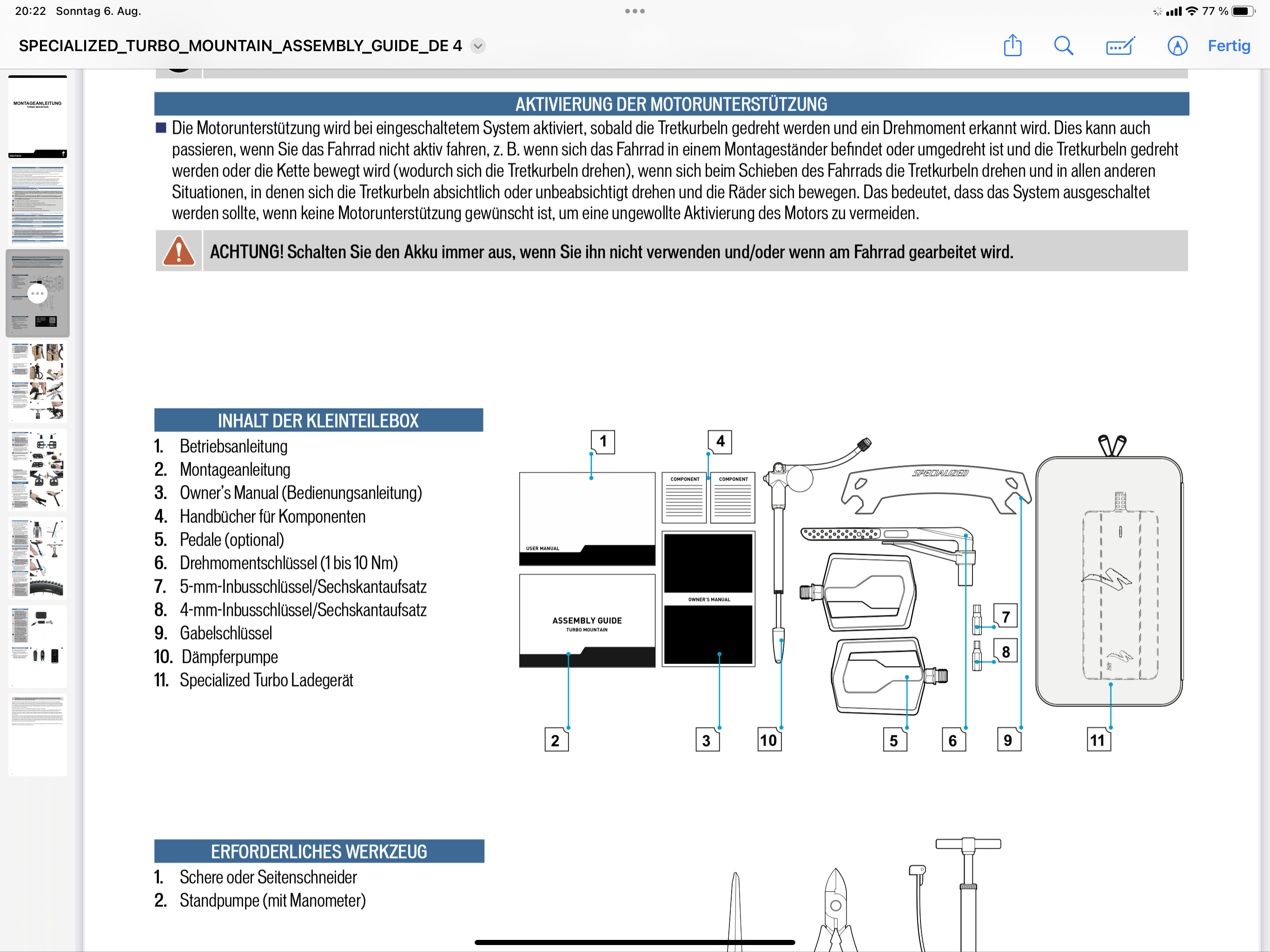Image resolution: width=1270 pixels, height=952 pixels.
Task: Open the search magnifier icon
Action: [1063, 46]
